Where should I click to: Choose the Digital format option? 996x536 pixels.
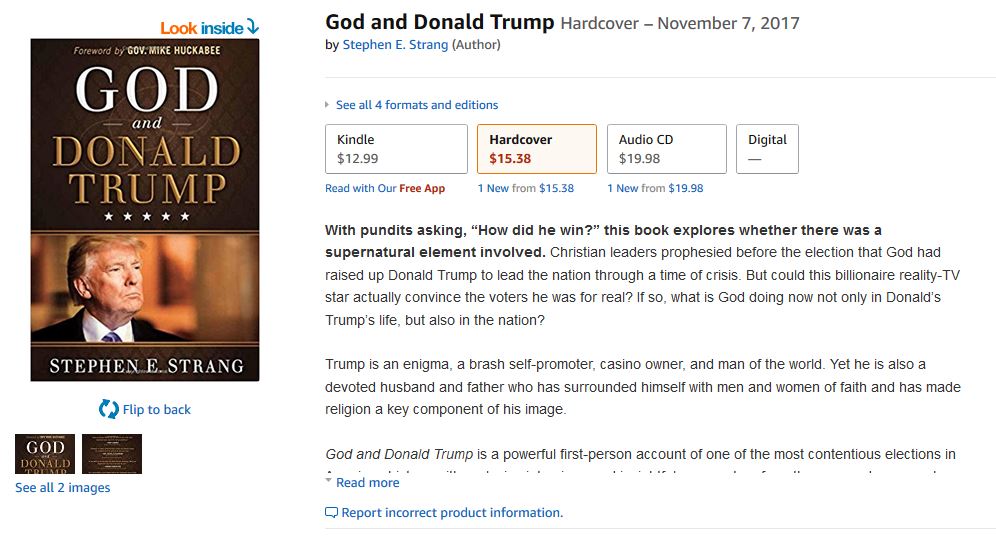click(767, 149)
